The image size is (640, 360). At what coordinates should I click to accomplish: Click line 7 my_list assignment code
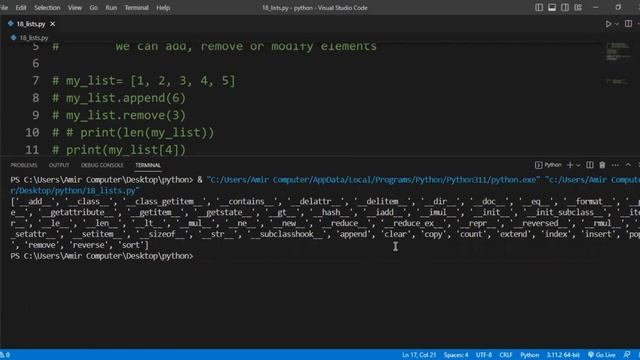tap(144, 81)
